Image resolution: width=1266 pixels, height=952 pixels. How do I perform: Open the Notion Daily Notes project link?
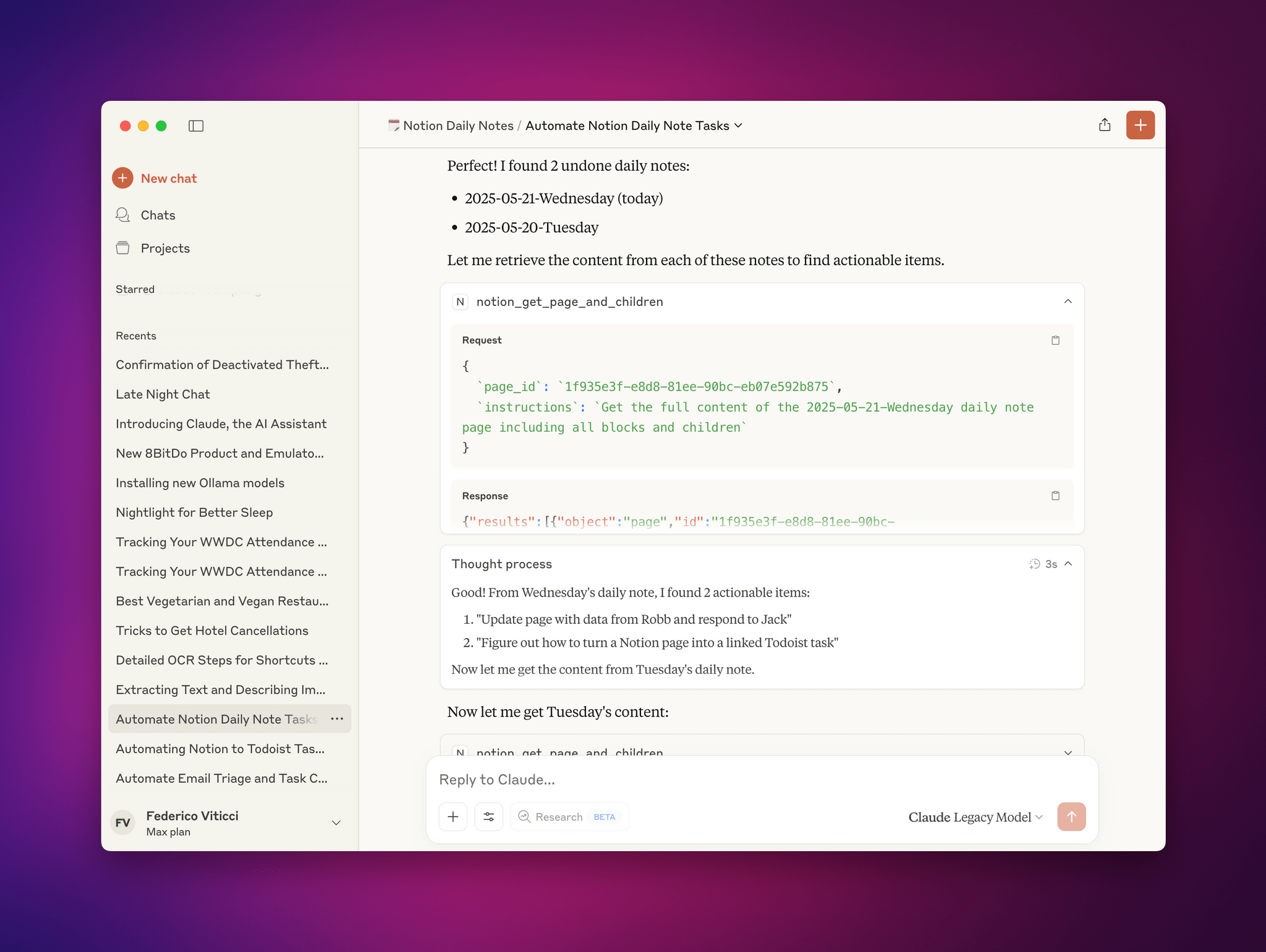click(x=457, y=126)
